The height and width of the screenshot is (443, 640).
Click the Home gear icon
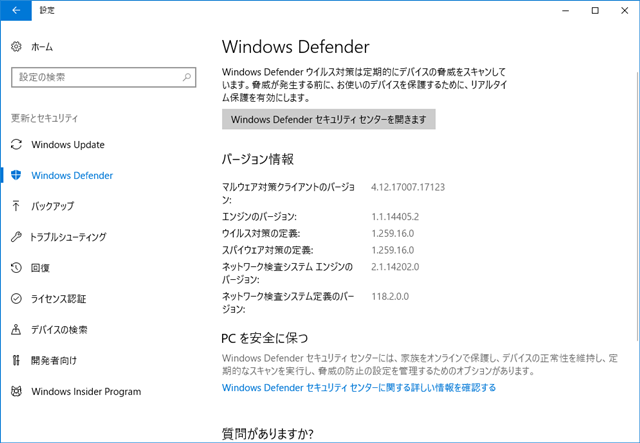pyautogui.click(x=16, y=47)
